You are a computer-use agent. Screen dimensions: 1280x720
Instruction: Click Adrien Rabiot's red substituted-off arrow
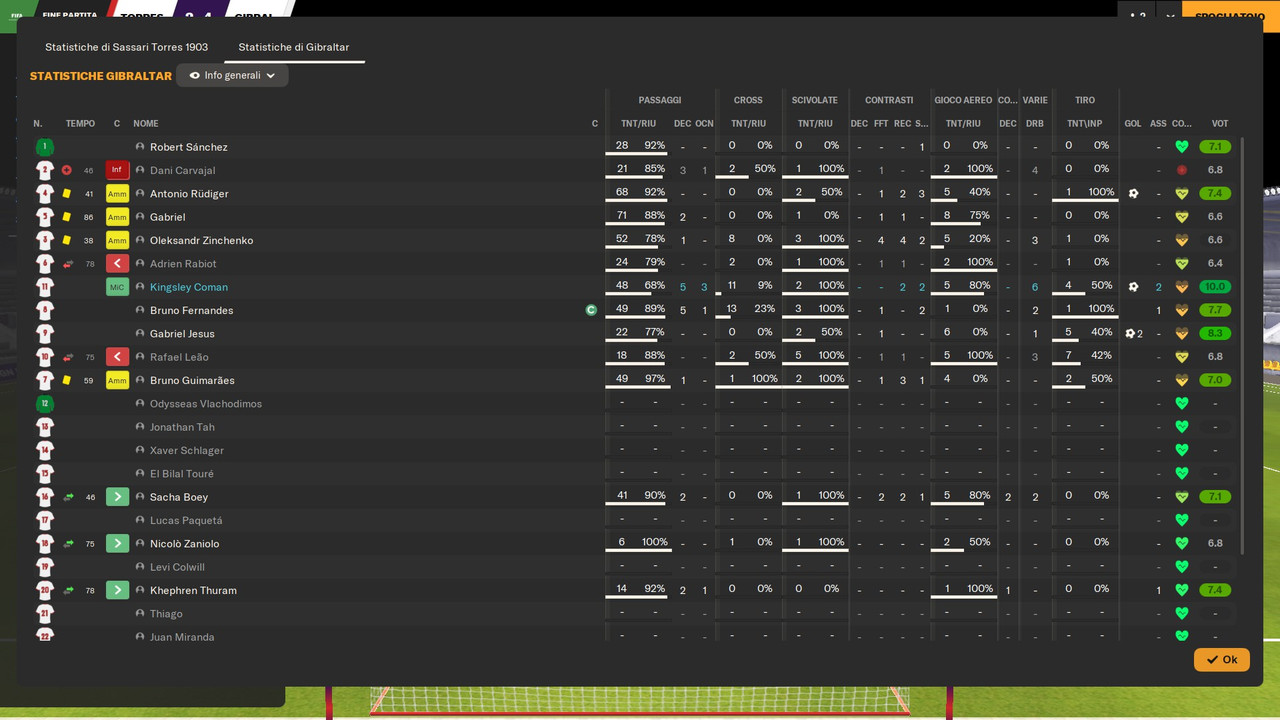tap(117, 264)
